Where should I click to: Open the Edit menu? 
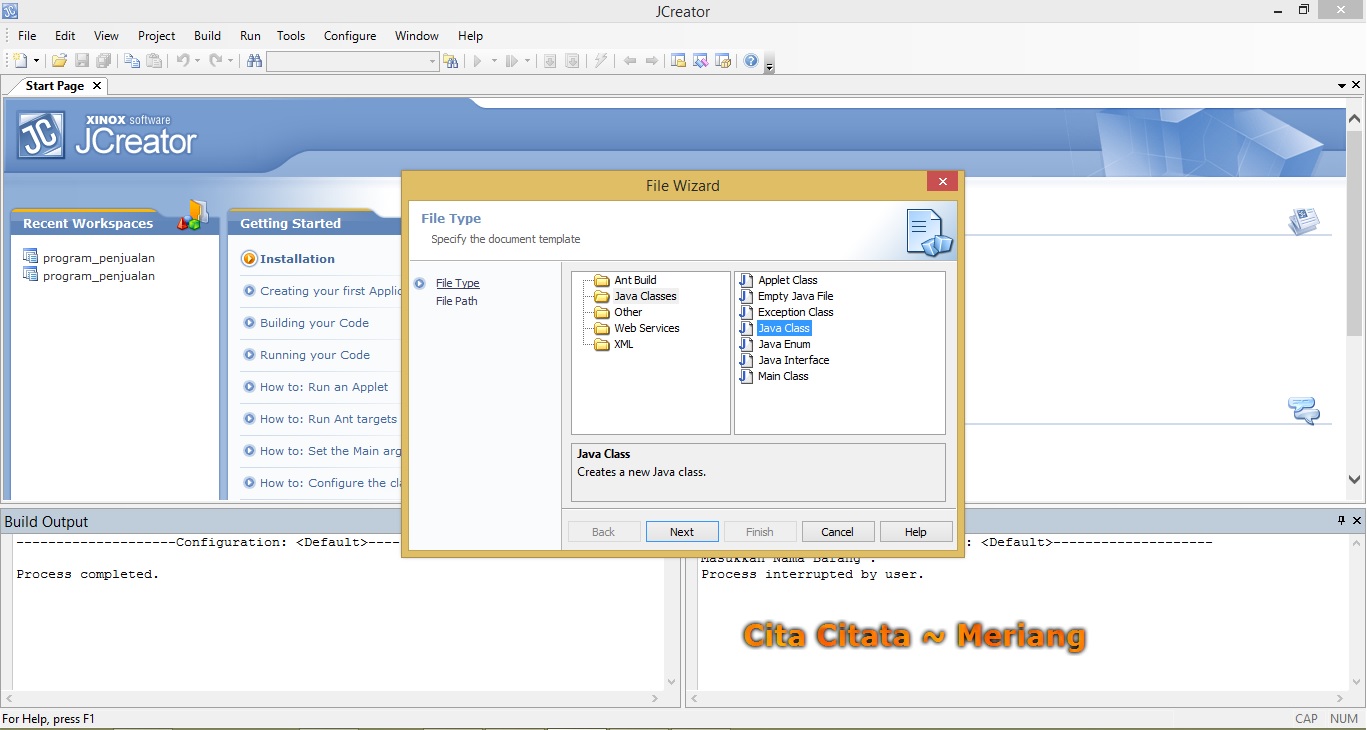coord(65,35)
